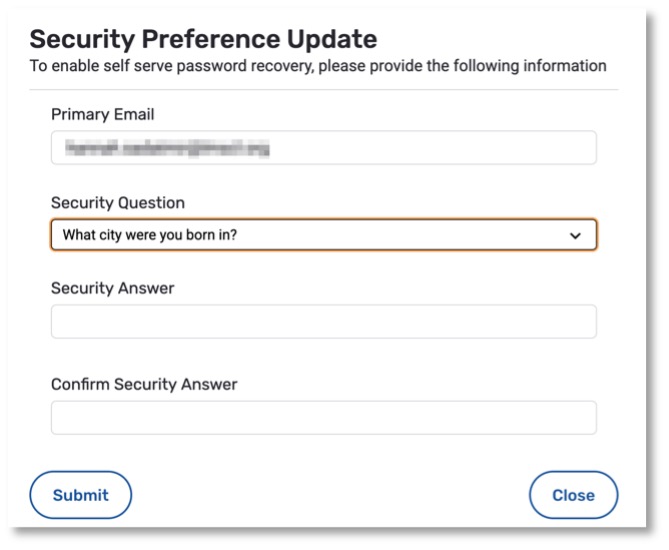Click the Confirm Security Answer label
The width and height of the screenshot is (669, 550).
click(x=144, y=384)
